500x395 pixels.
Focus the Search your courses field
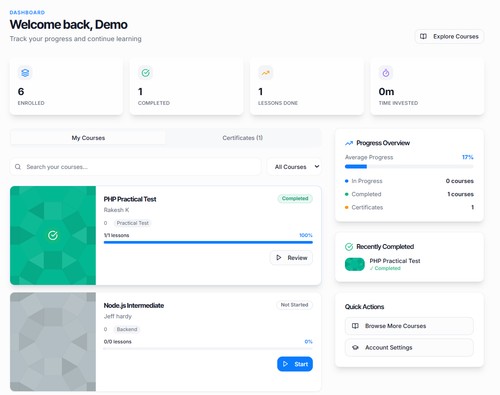tap(135, 167)
